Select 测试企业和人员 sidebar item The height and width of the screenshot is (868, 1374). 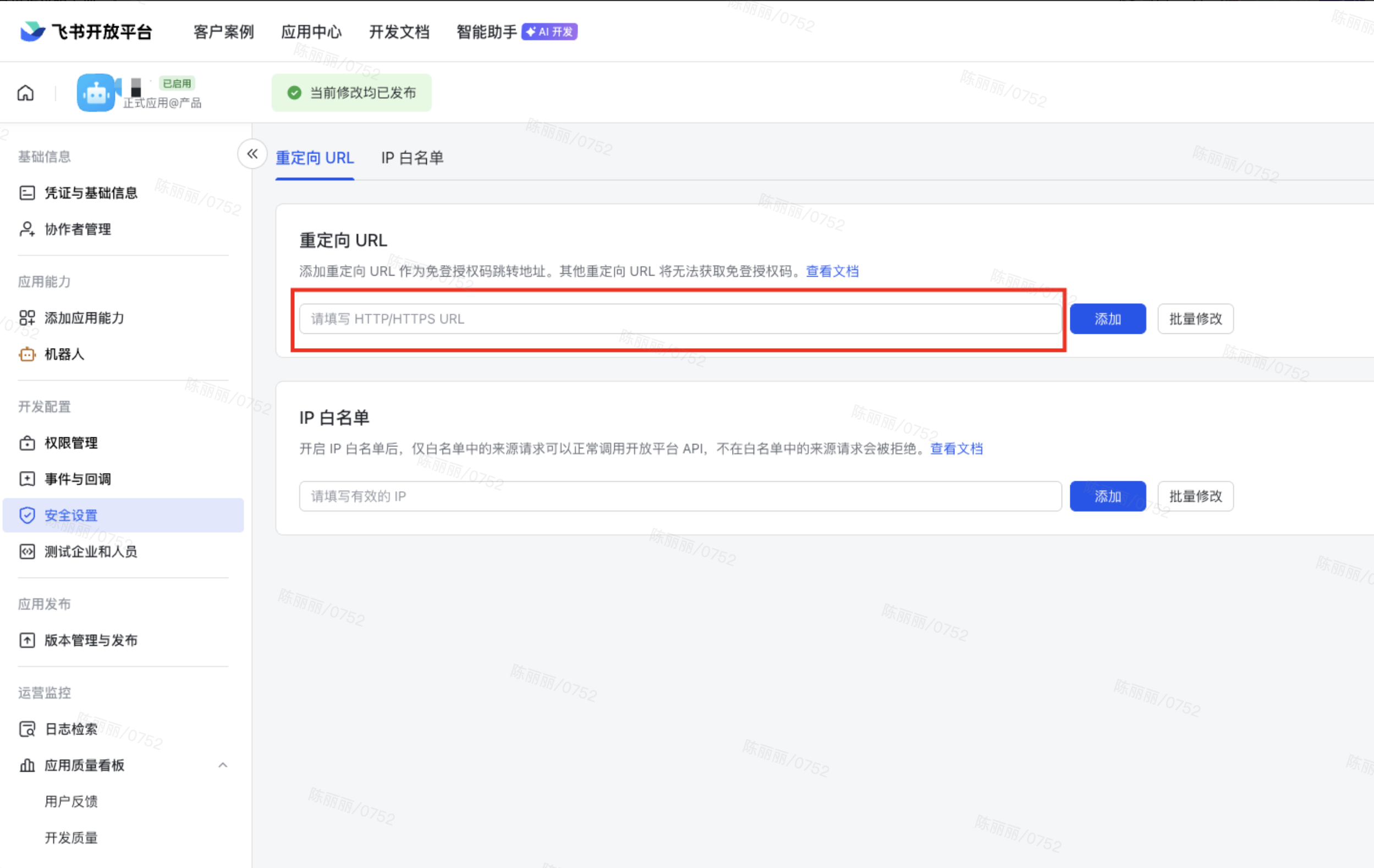[x=91, y=551]
